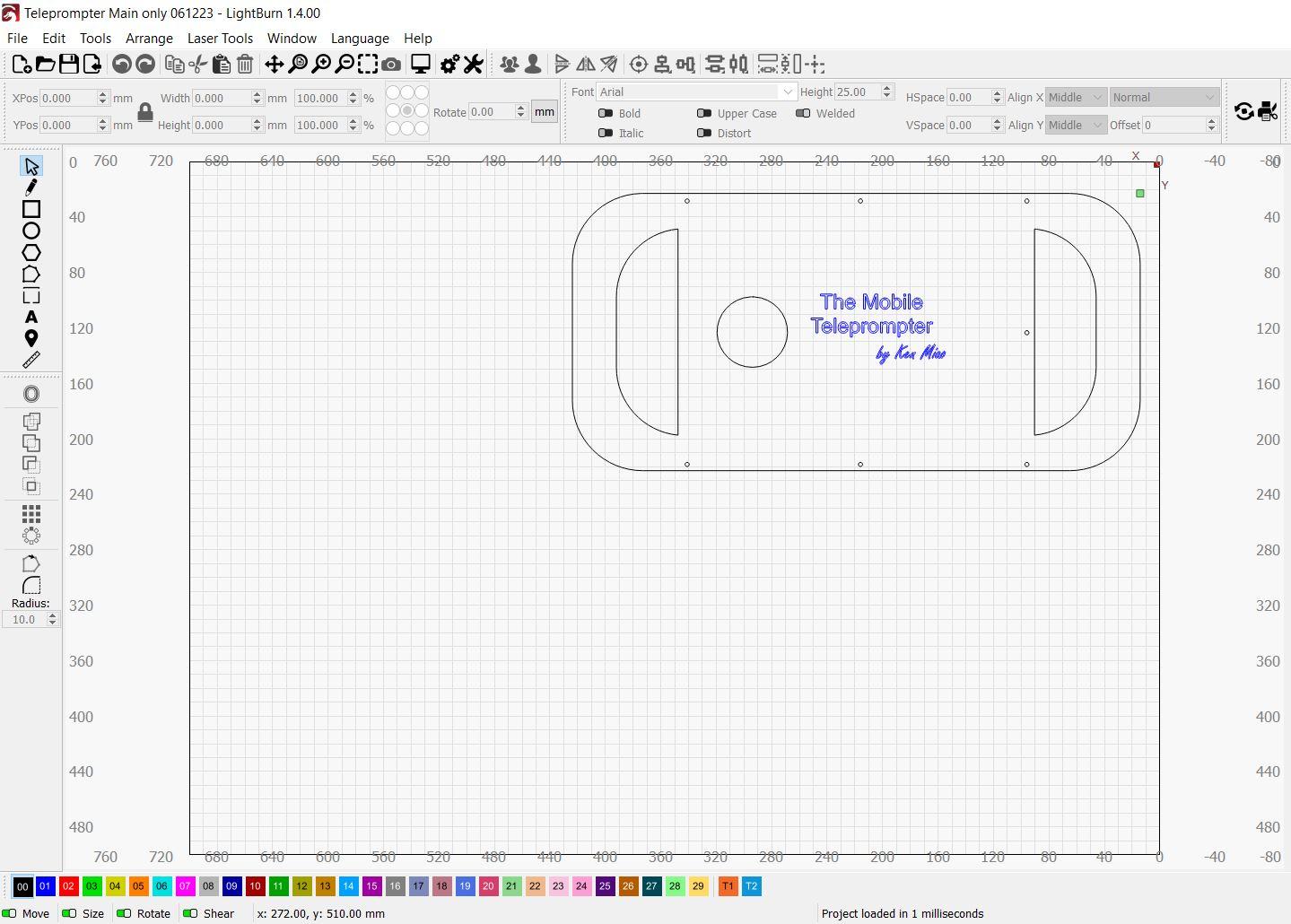Click the HSpace spinner arrows

[997, 97]
